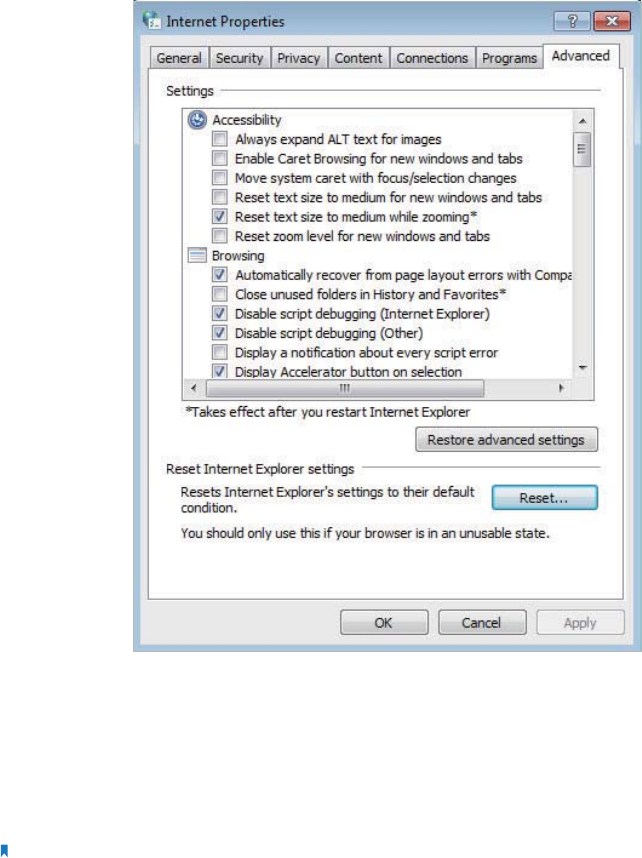Screen dimensions: 642x858
Task: Uncheck Reset text size to medium while zooming
Action: click(219, 217)
